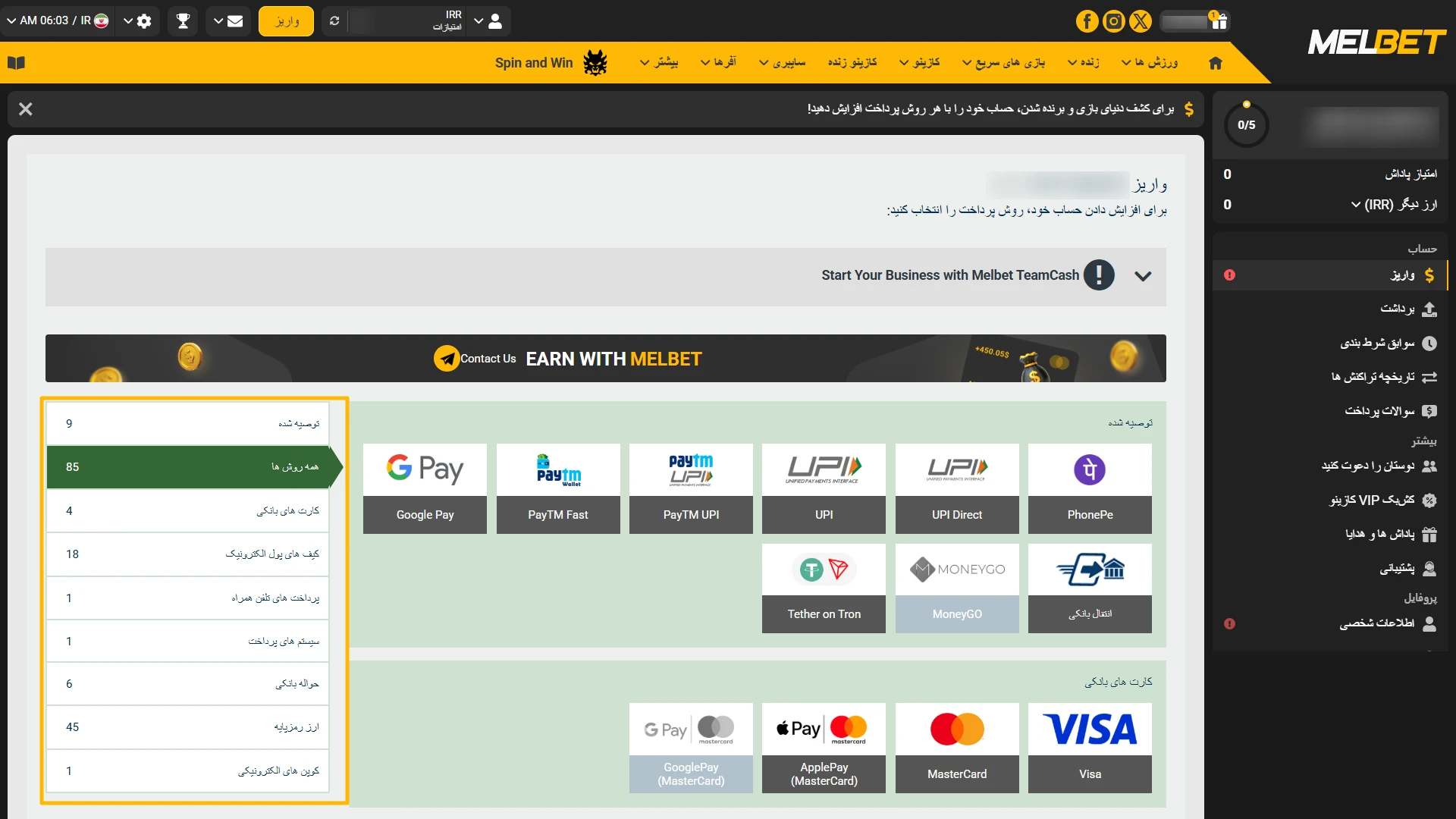Select حواله بانکی category filter
Screen dimensions: 1456x819
[188, 684]
